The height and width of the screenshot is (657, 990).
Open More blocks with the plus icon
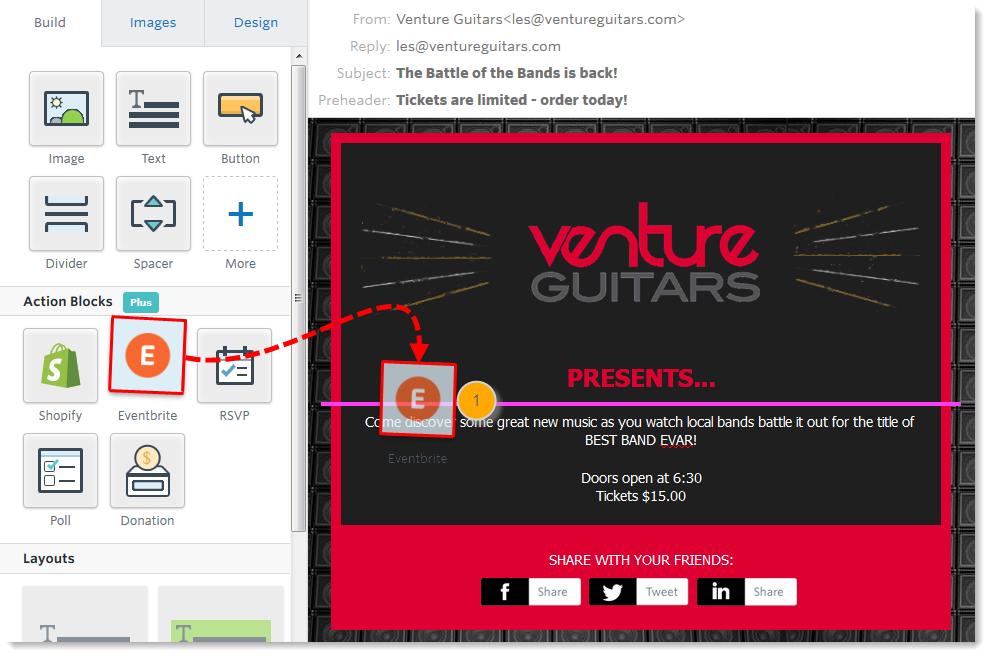coord(241,214)
